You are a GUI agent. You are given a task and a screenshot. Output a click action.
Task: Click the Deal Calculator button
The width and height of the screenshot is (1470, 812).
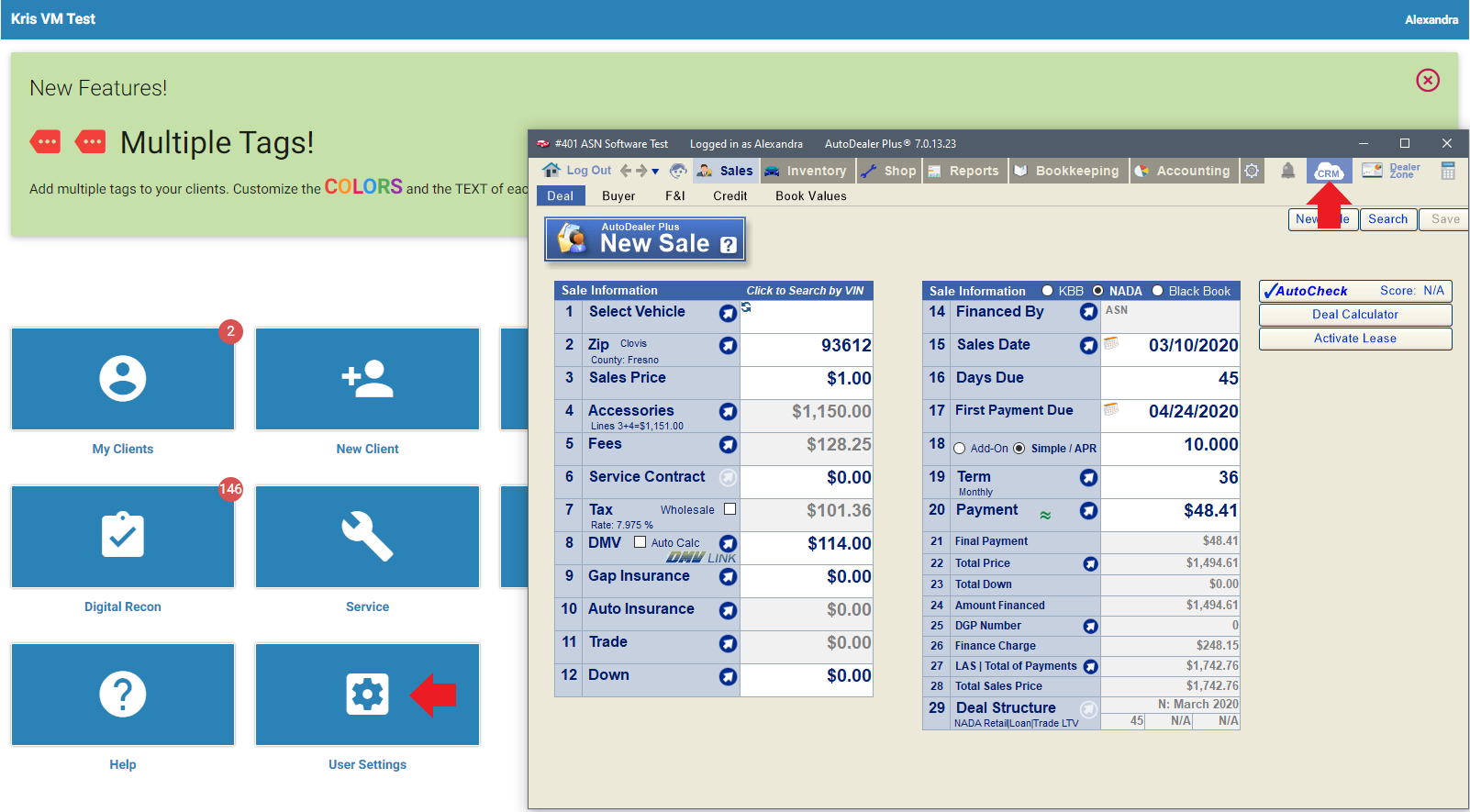click(x=1355, y=315)
